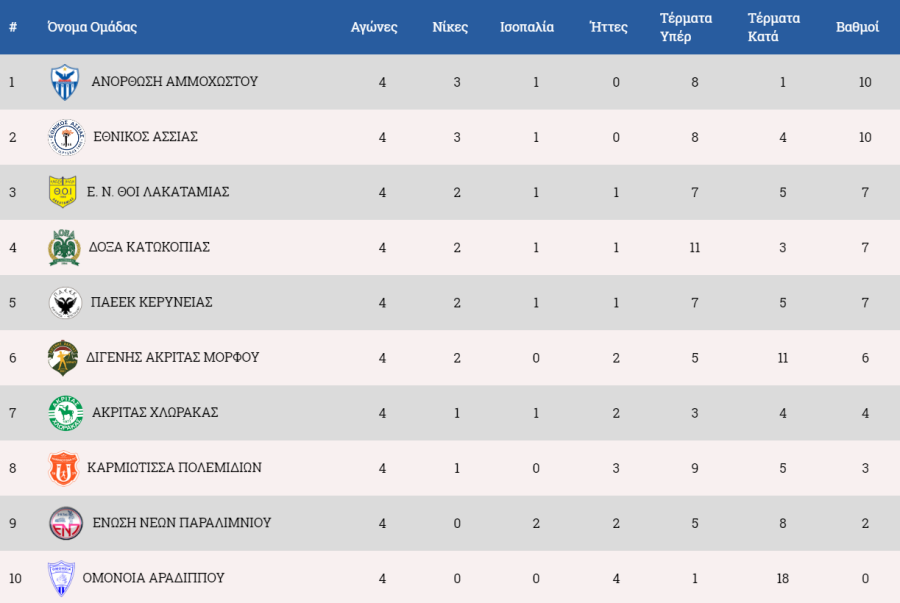Open team ΟΜΟΝΟΙΑ ΑΡΑΔΙΠΠΟΥ
The width and height of the screenshot is (900, 603).
153,577
